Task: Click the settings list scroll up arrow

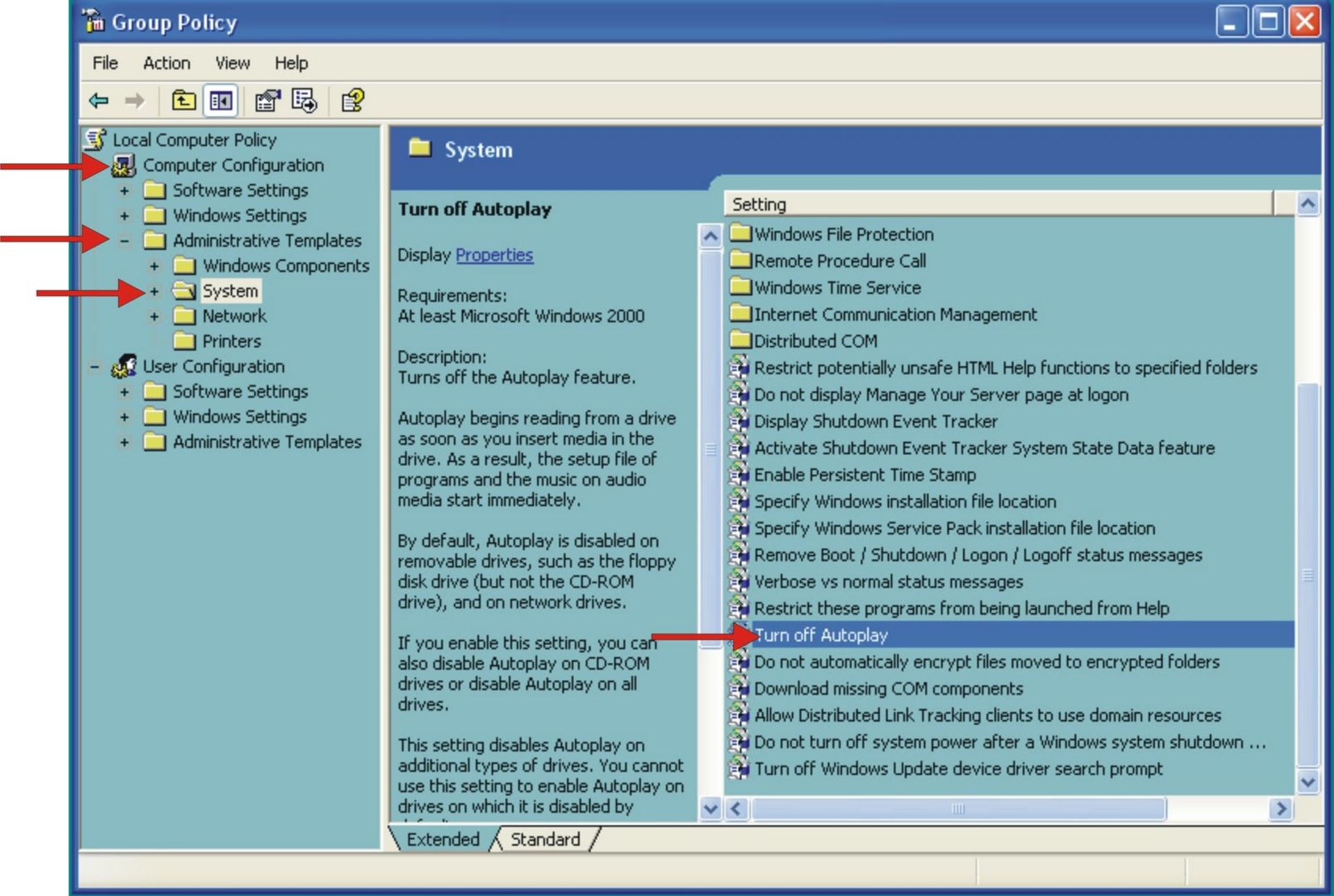Action: coord(1308,204)
